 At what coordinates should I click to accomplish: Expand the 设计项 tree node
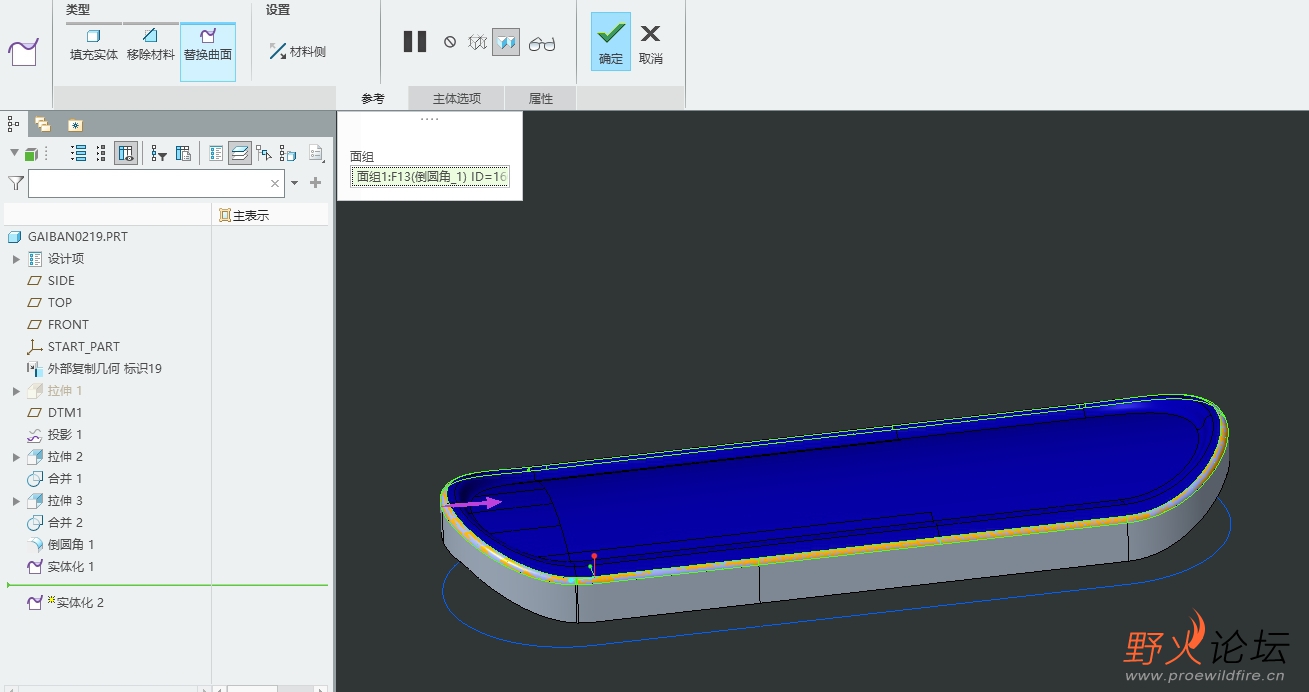point(16,259)
